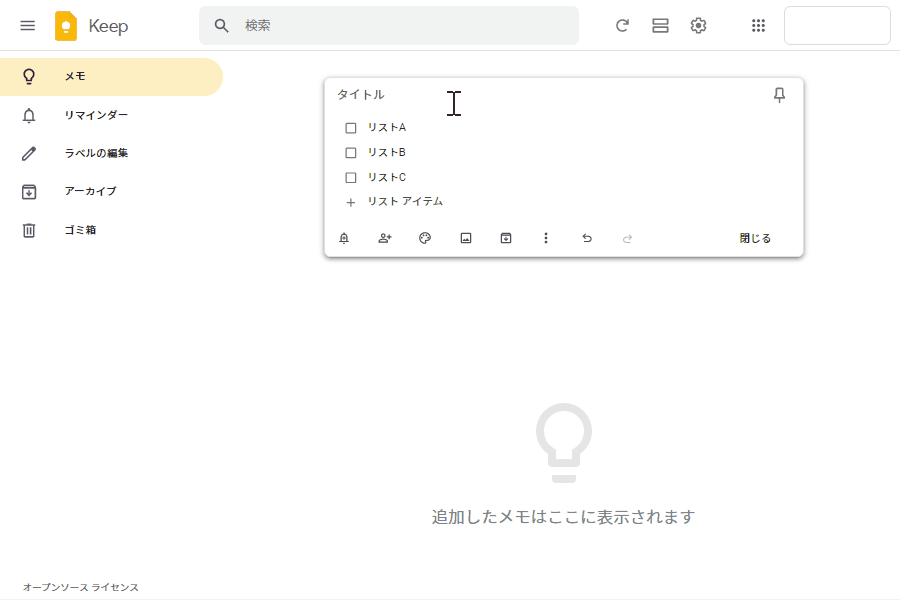Viewport: 900px width, 600px height.
Task: Switch to list view layout
Action: point(660,26)
